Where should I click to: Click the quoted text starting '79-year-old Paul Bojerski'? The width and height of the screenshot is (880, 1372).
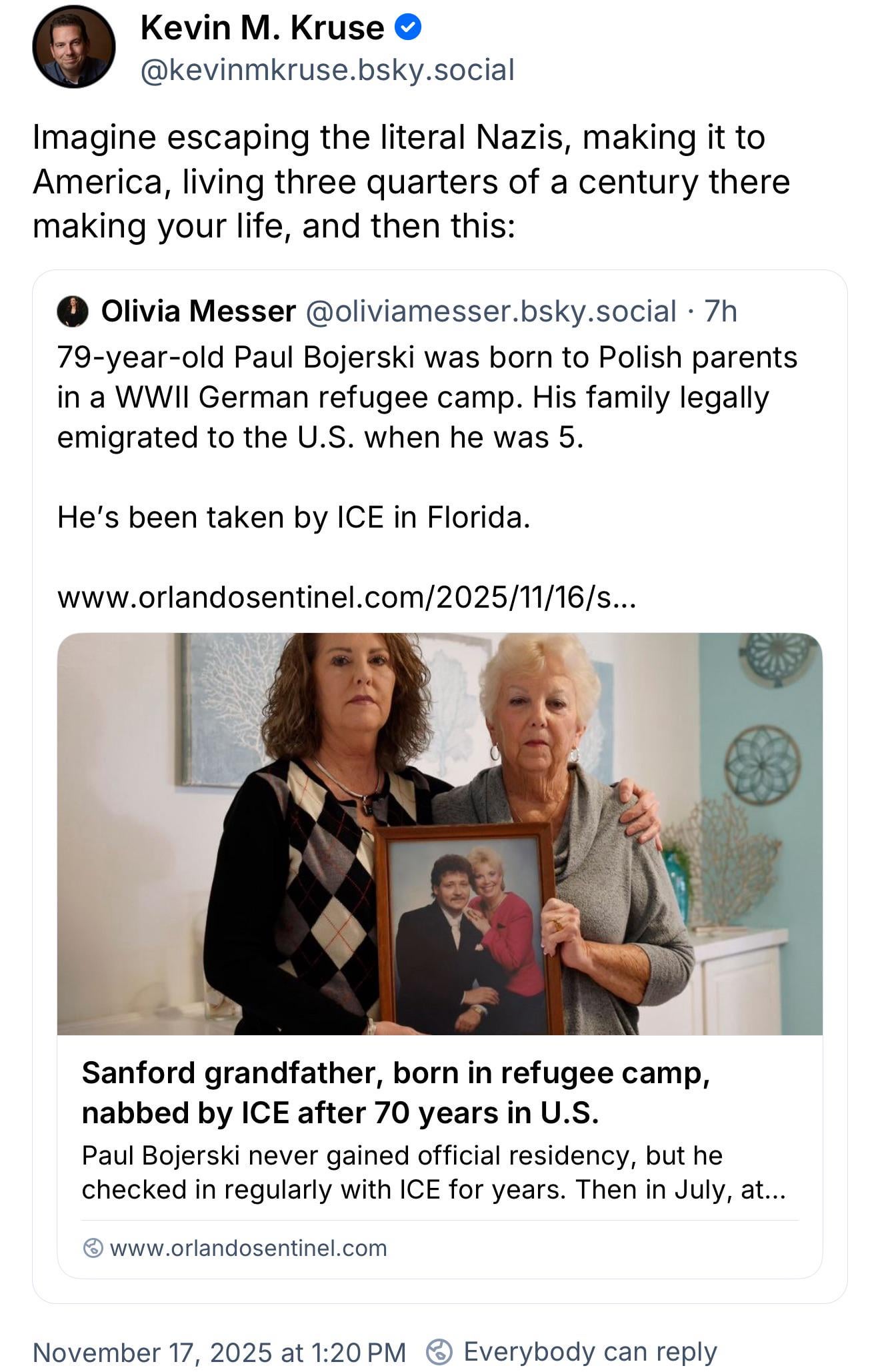tap(427, 397)
